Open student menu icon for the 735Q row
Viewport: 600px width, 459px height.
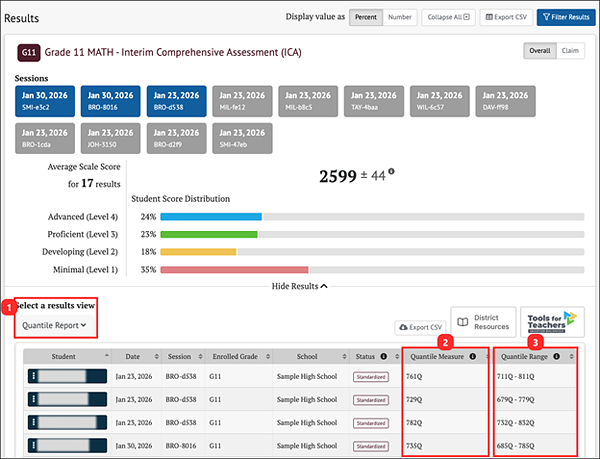pyautogui.click(x=34, y=446)
